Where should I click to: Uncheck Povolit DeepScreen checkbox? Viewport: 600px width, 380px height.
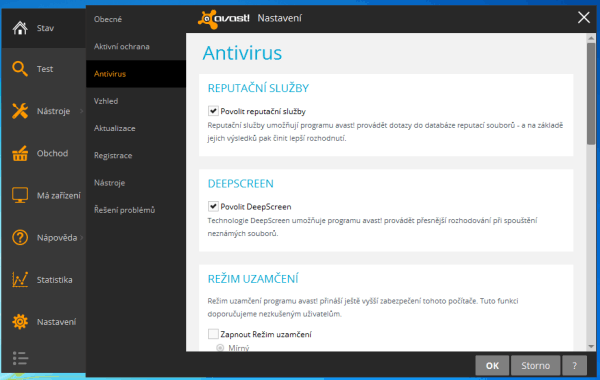tap(213, 206)
